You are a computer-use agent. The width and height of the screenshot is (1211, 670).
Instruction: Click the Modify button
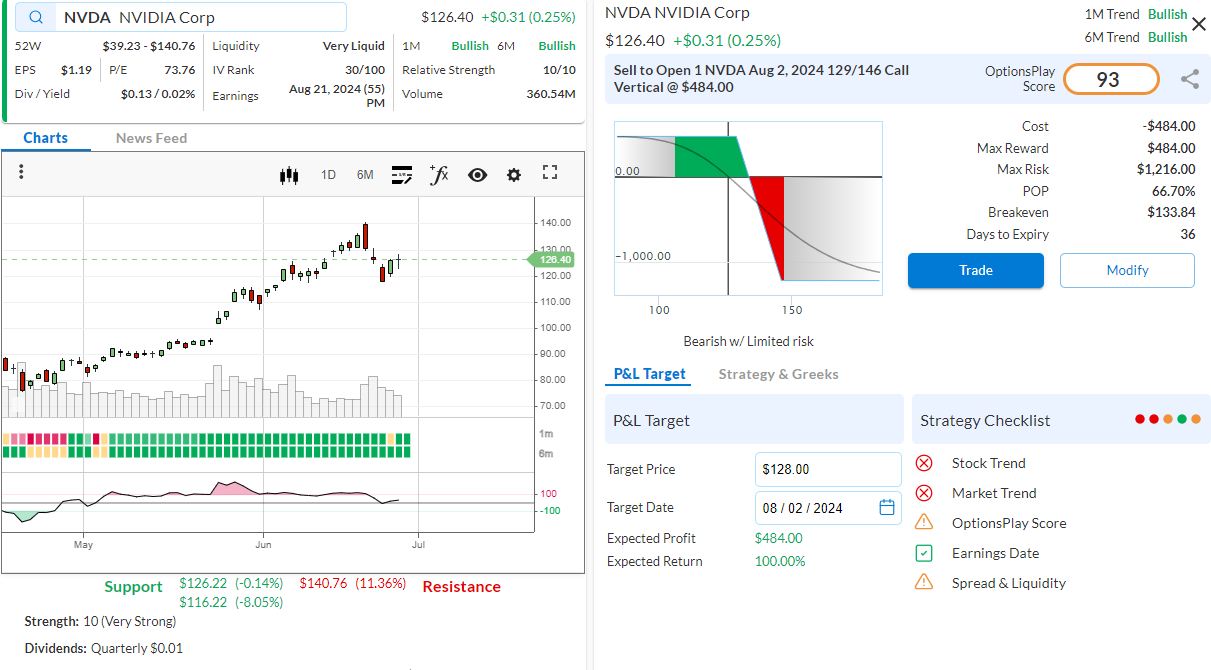(x=1127, y=270)
